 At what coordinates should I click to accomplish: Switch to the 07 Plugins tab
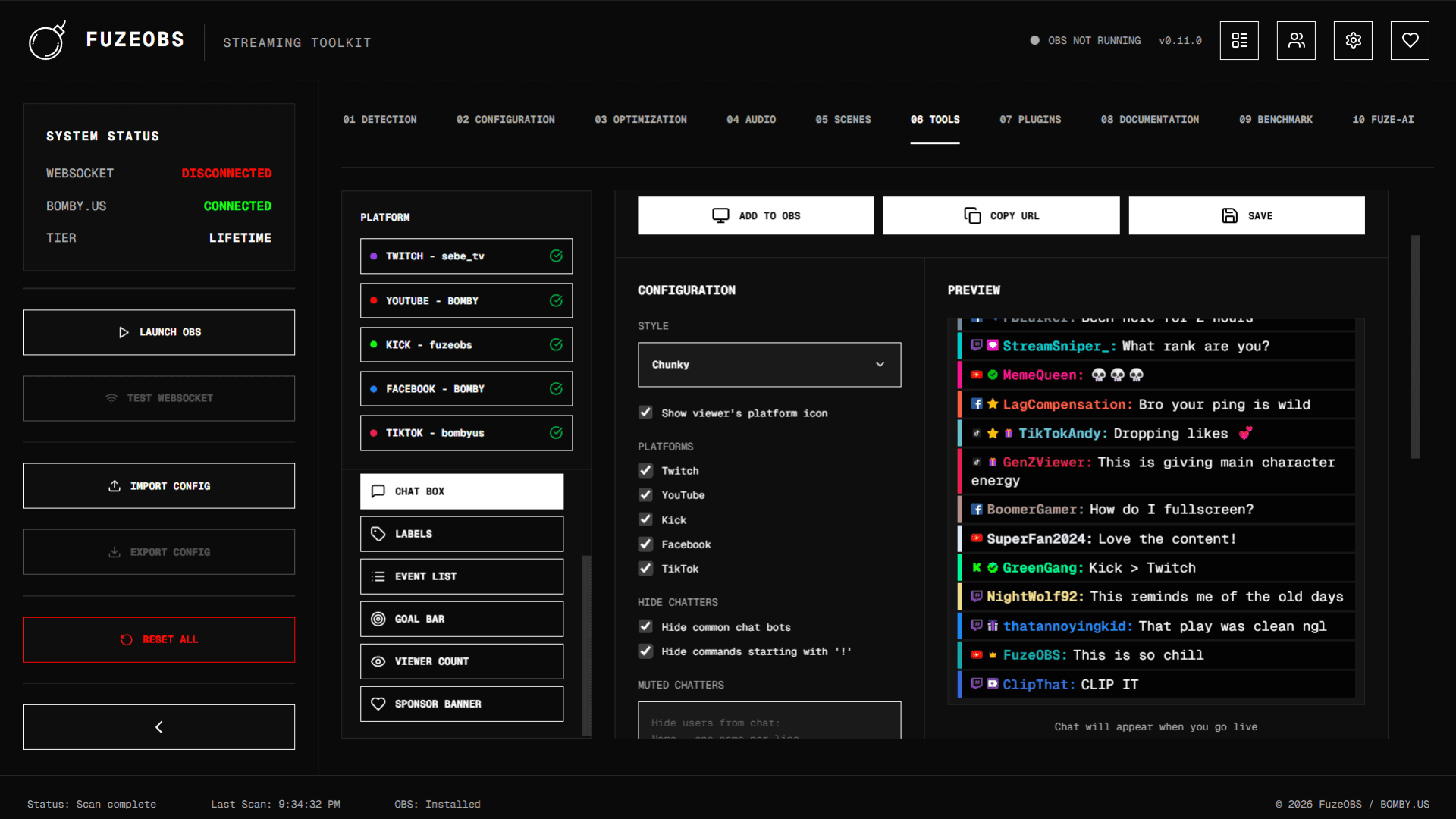click(x=1030, y=119)
